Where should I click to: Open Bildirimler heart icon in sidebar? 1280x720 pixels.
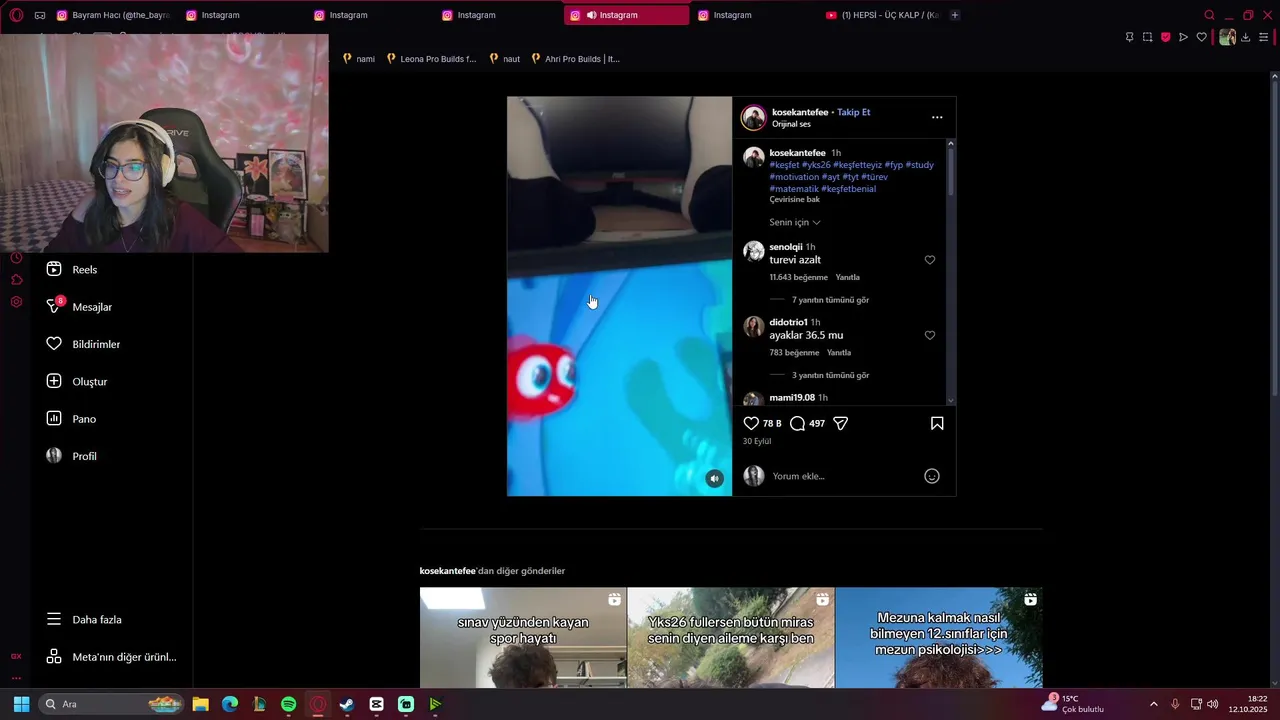(x=54, y=344)
